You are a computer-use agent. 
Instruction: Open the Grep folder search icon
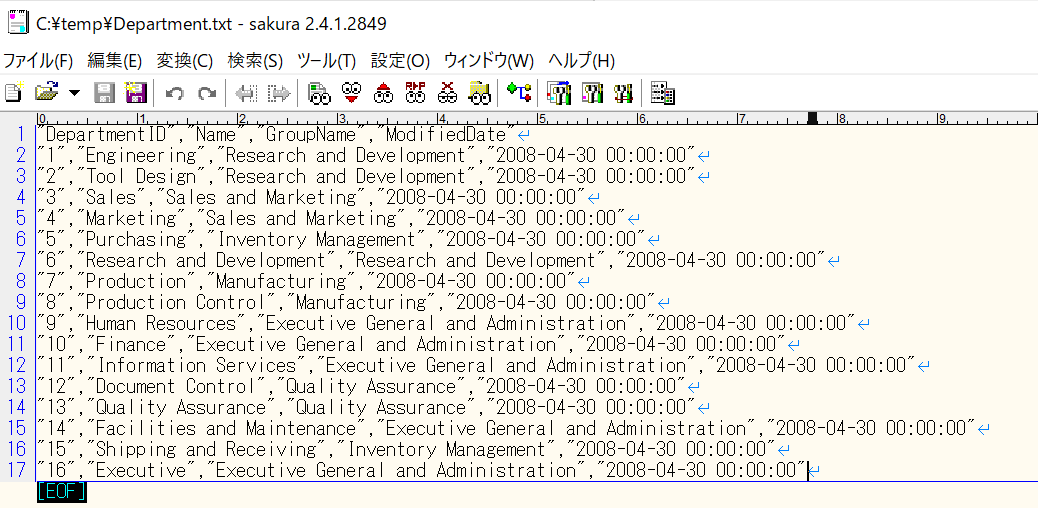480,93
